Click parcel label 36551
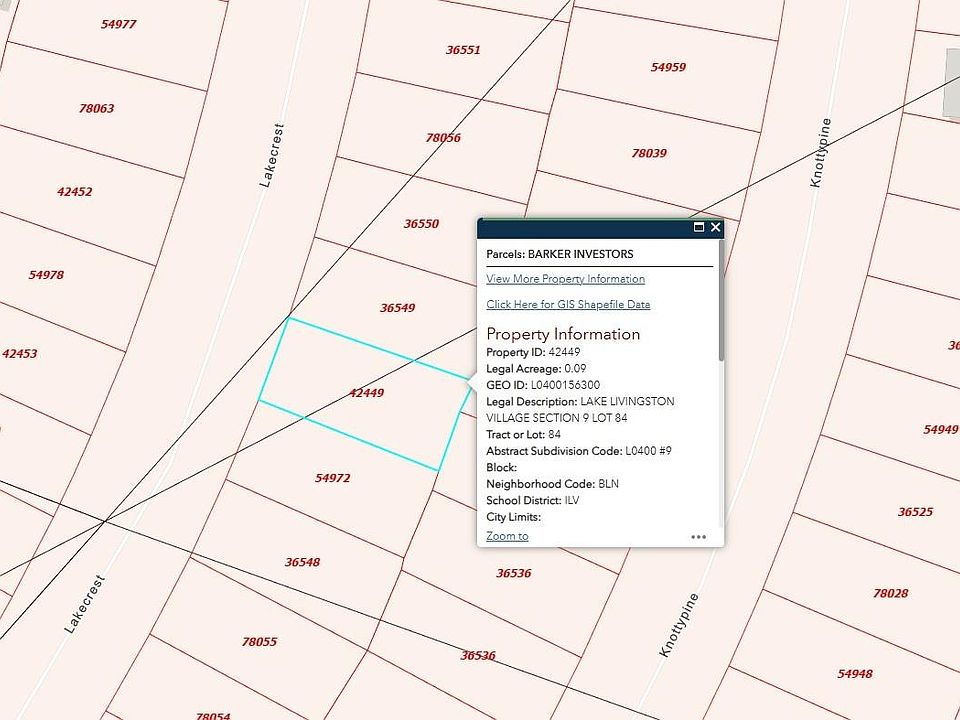The width and height of the screenshot is (960, 720). point(463,50)
